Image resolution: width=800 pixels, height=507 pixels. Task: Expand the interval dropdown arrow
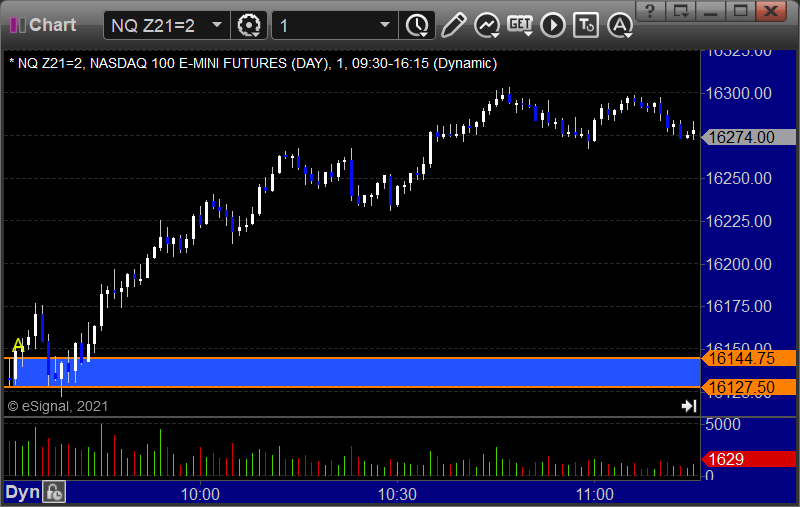pos(385,25)
